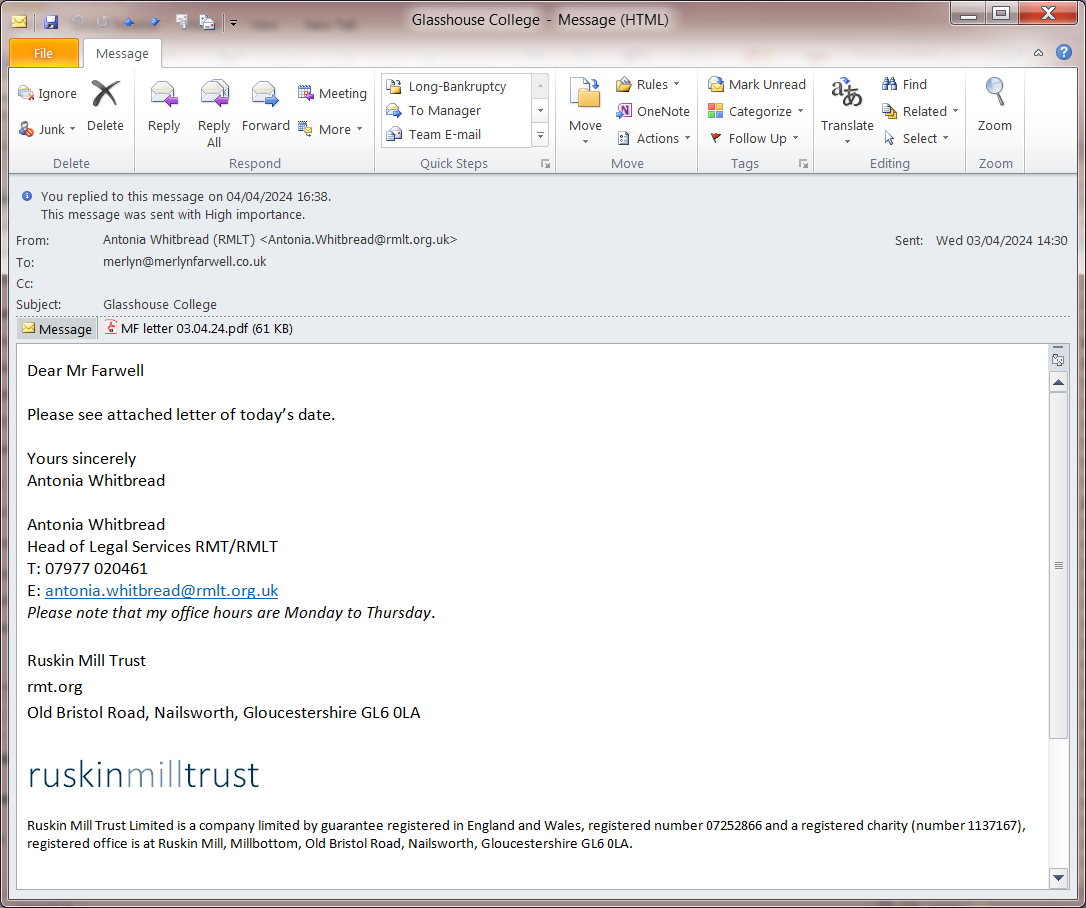Screen dimensions: 1086x908
Task: Click the antonia.whitbread@rmlt.org.uk email link
Action: pyautogui.click(x=161, y=591)
